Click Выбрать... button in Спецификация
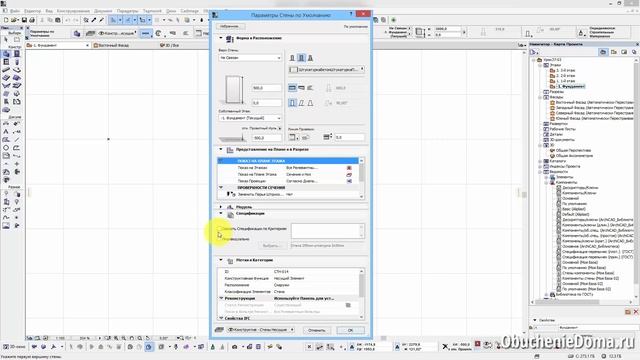Screen dimensions: 640x360 tap(271, 246)
